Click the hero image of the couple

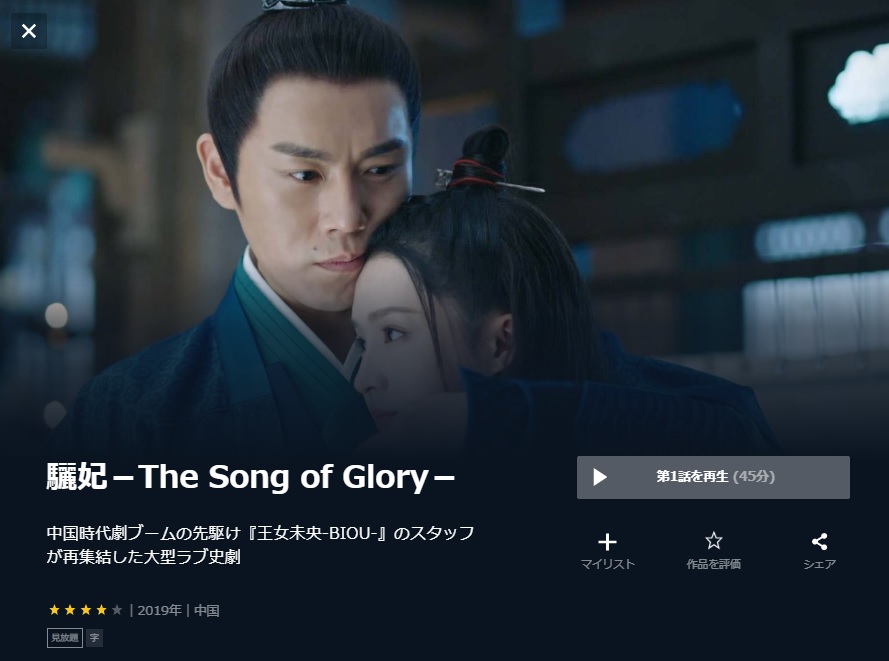click(x=444, y=227)
